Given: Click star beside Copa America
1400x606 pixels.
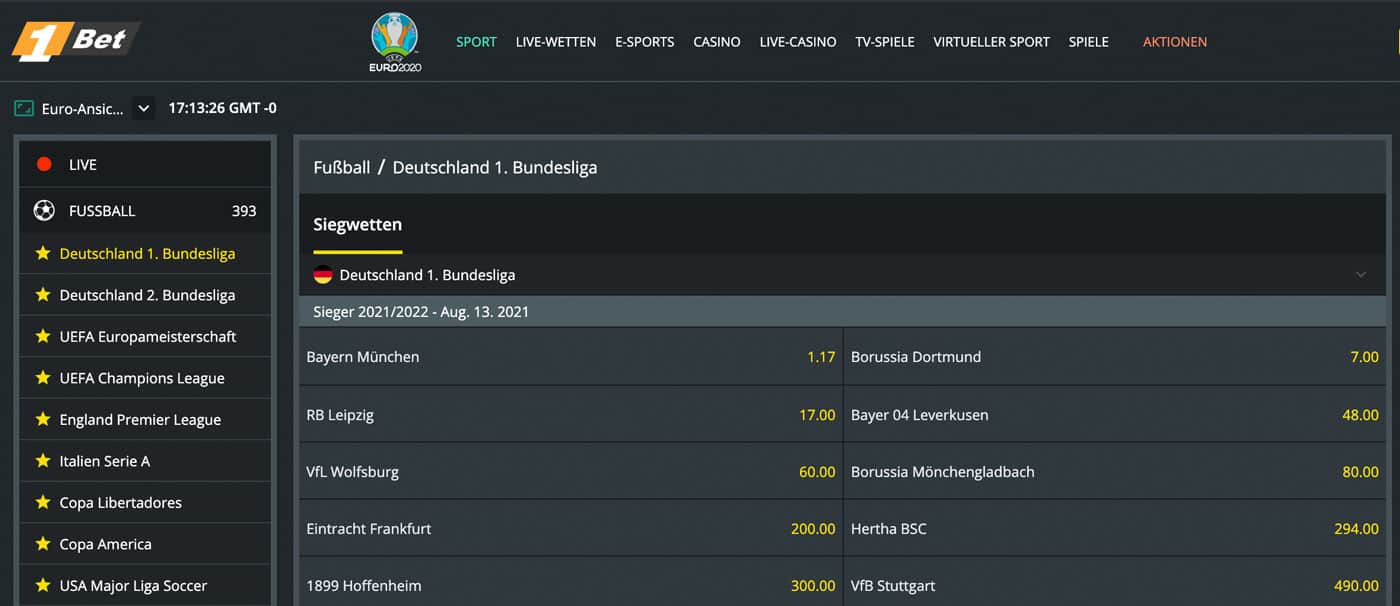Looking at the screenshot, I should pyautogui.click(x=43, y=544).
